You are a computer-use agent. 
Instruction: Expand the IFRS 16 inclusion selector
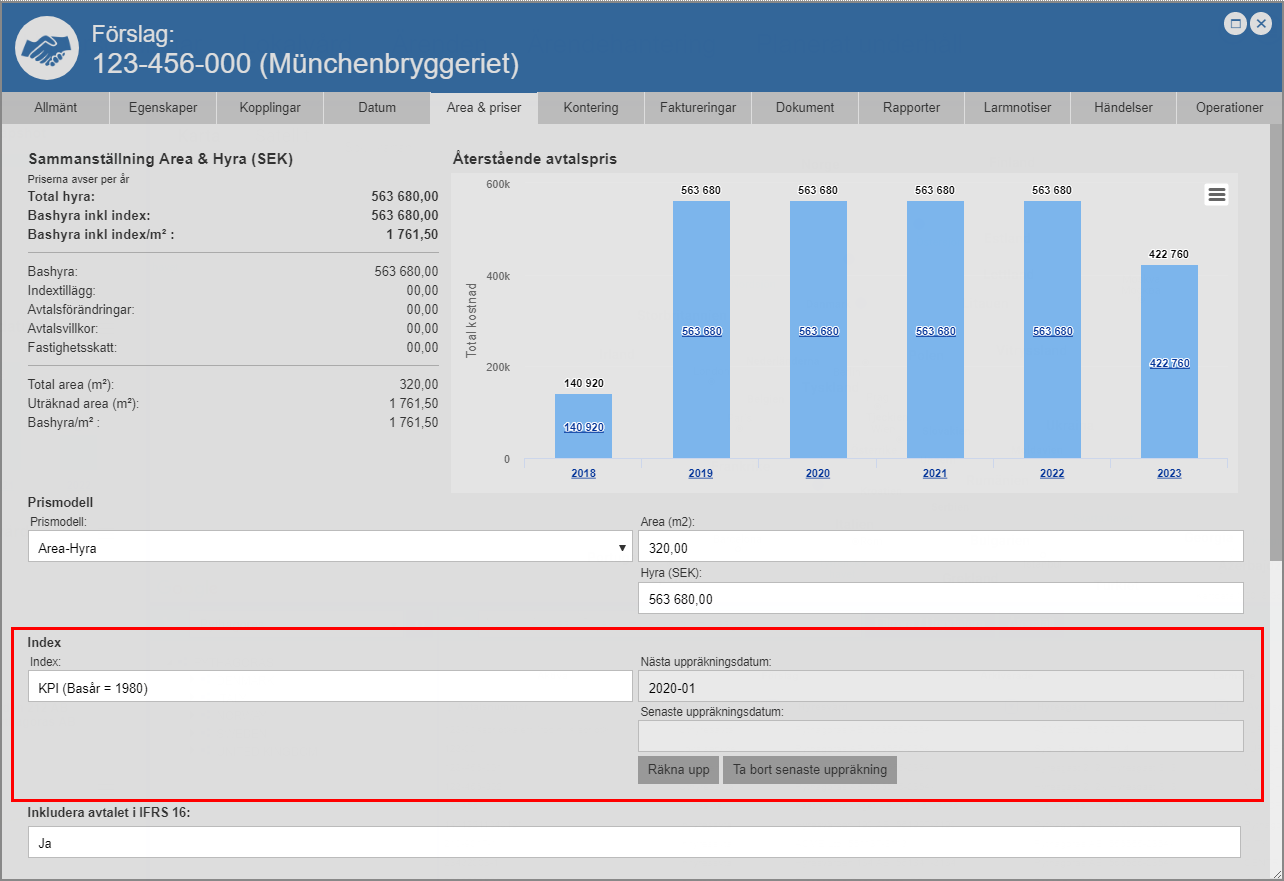pyautogui.click(x=634, y=843)
